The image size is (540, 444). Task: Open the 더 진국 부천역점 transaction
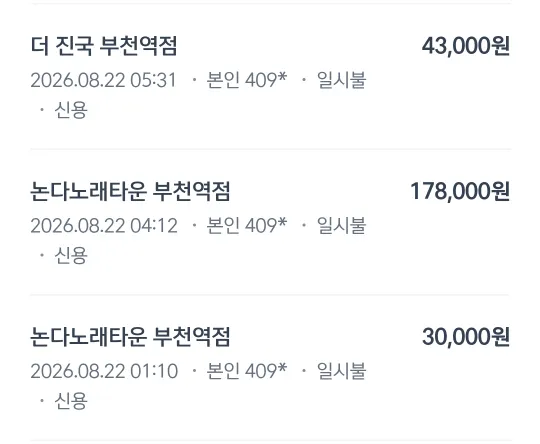pyautogui.click(x=104, y=46)
